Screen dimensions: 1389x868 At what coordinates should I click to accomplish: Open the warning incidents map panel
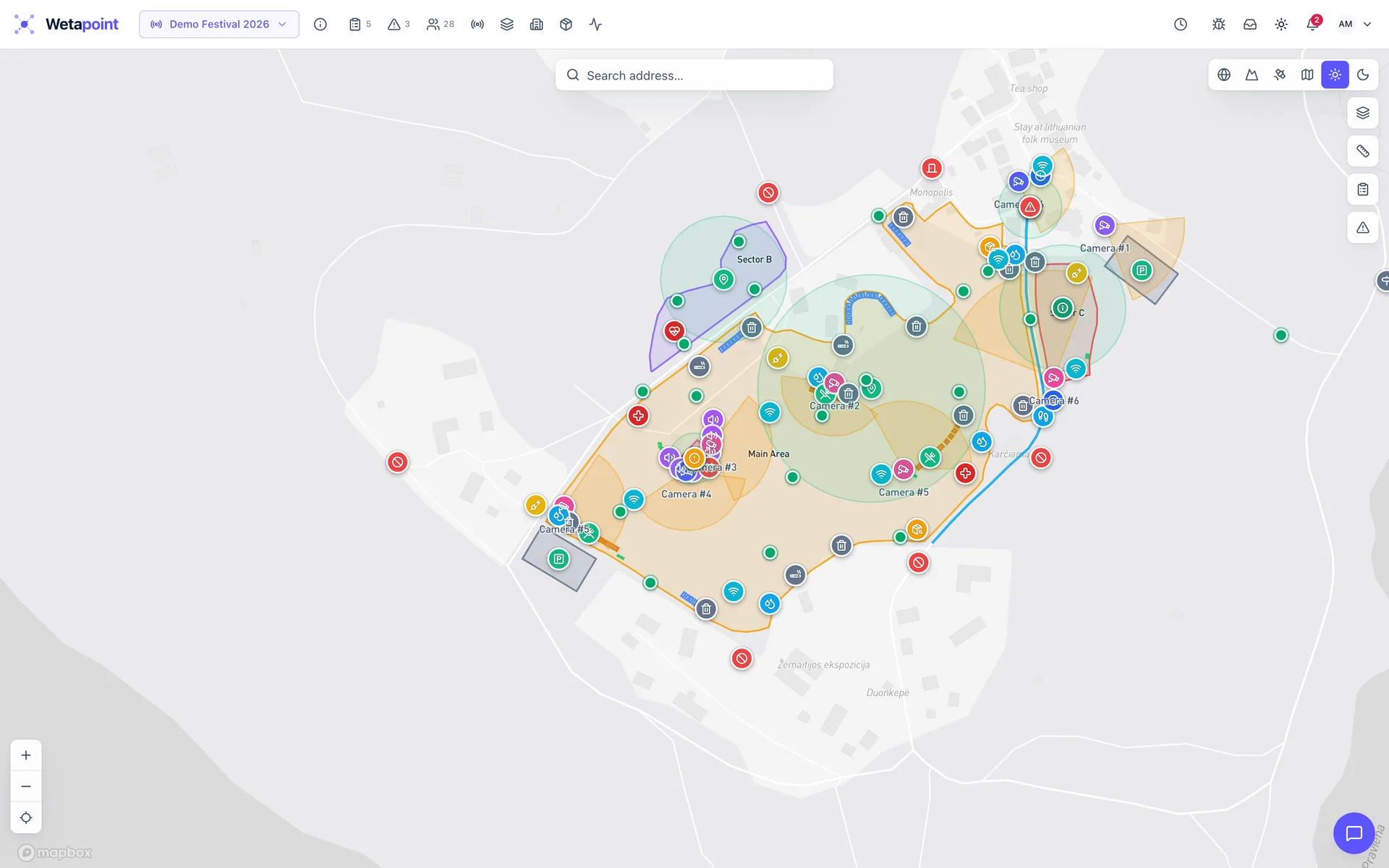[x=1363, y=228]
